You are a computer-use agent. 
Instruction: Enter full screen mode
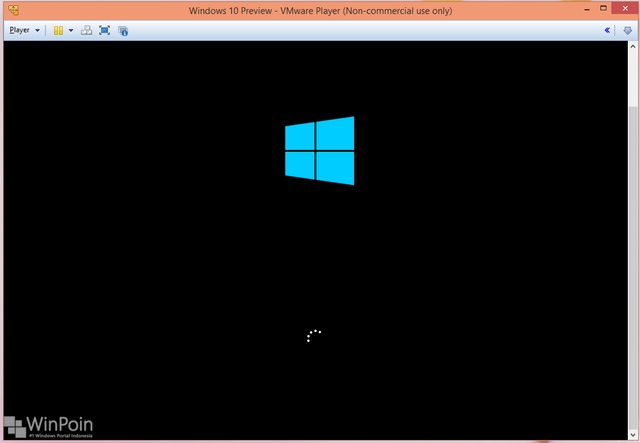tap(104, 30)
